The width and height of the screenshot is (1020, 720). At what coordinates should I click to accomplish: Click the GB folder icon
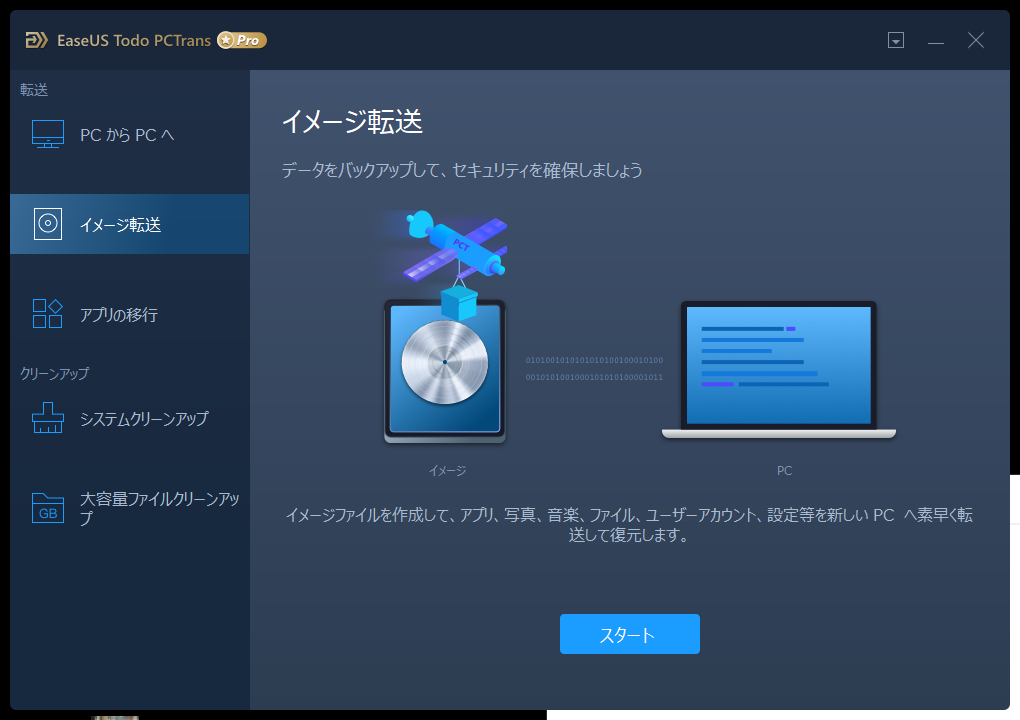(x=48, y=508)
